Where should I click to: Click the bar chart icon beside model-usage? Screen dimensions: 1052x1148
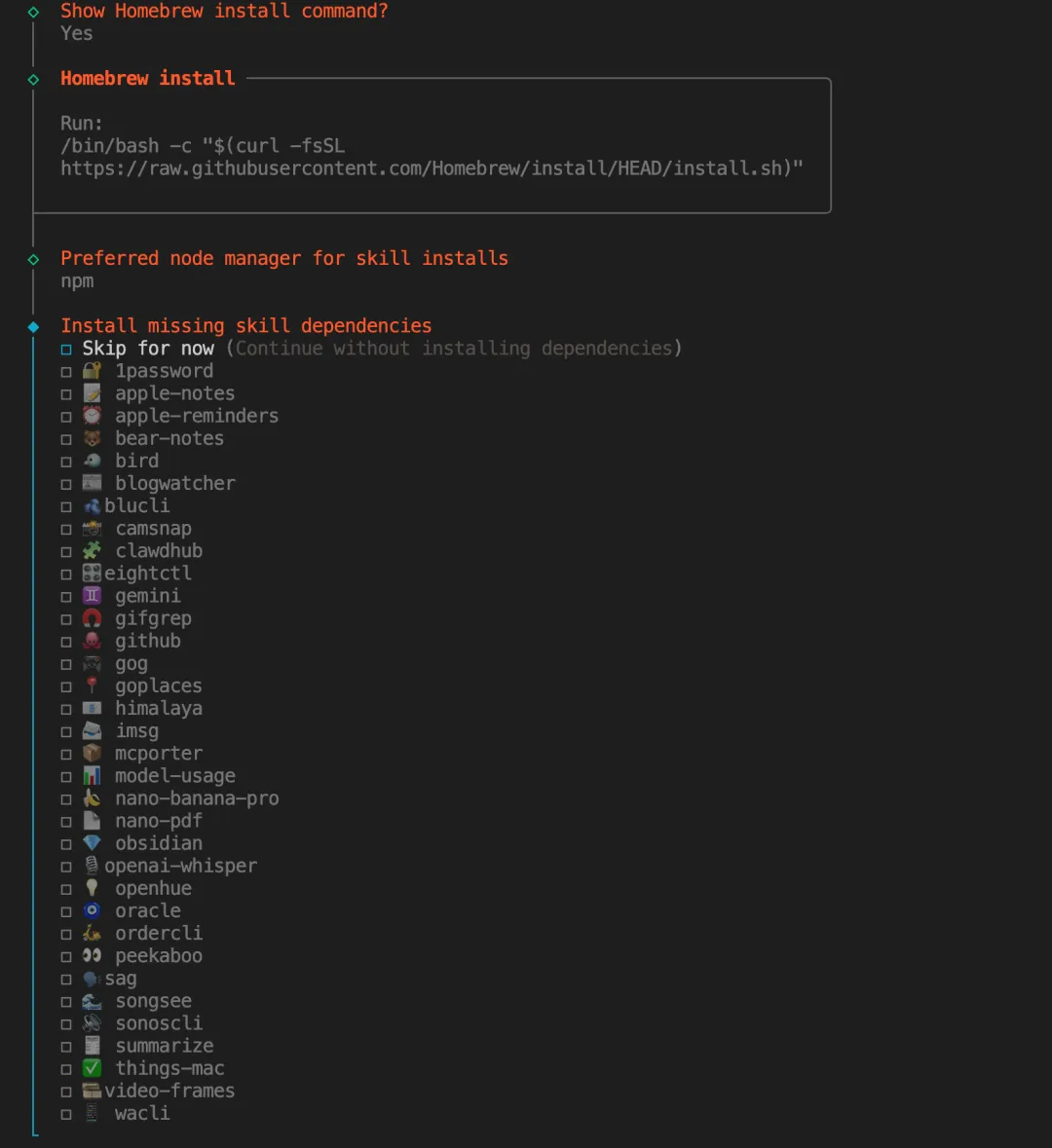pyautogui.click(x=92, y=776)
